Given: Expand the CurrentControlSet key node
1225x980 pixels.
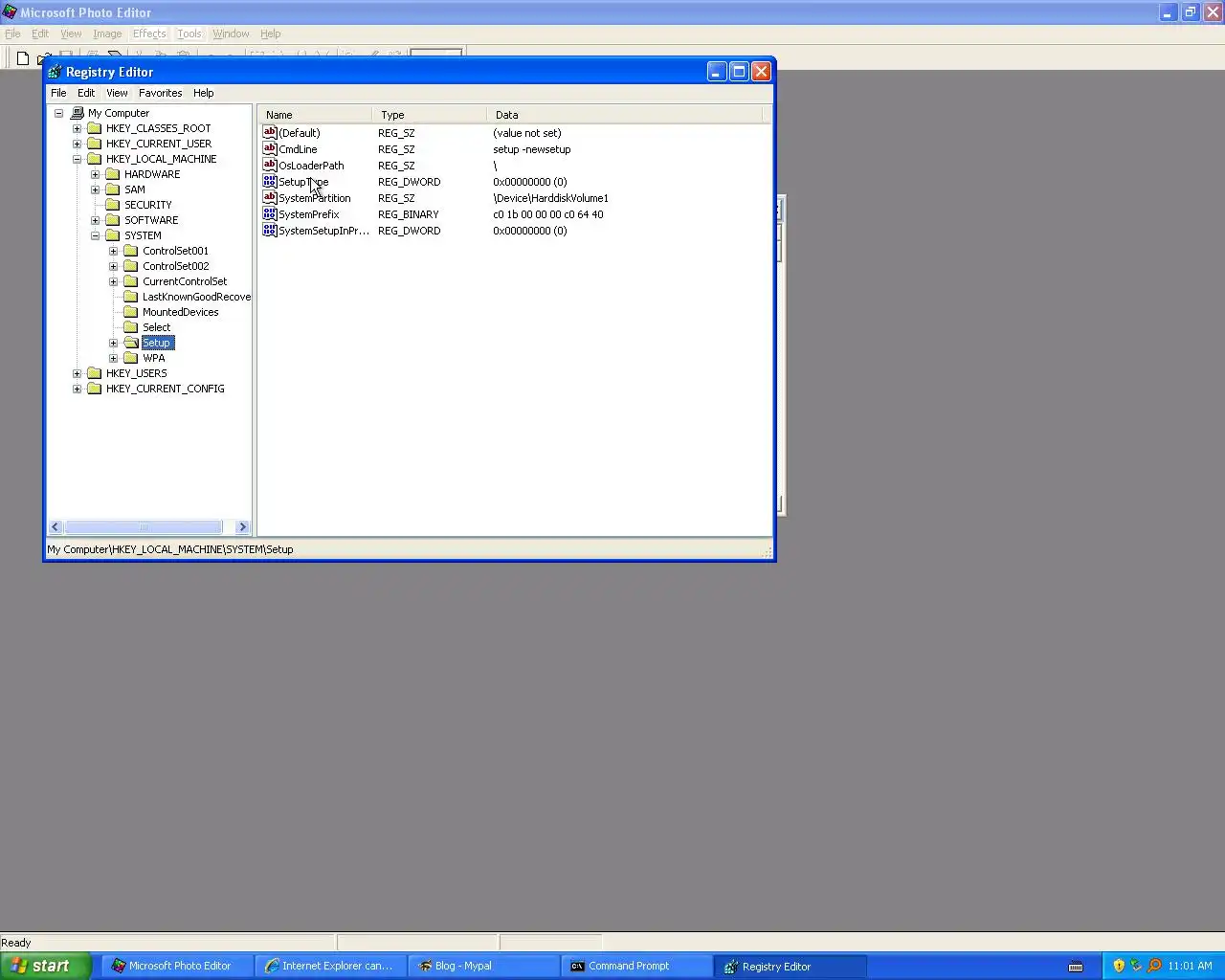Looking at the screenshot, I should pos(114,281).
